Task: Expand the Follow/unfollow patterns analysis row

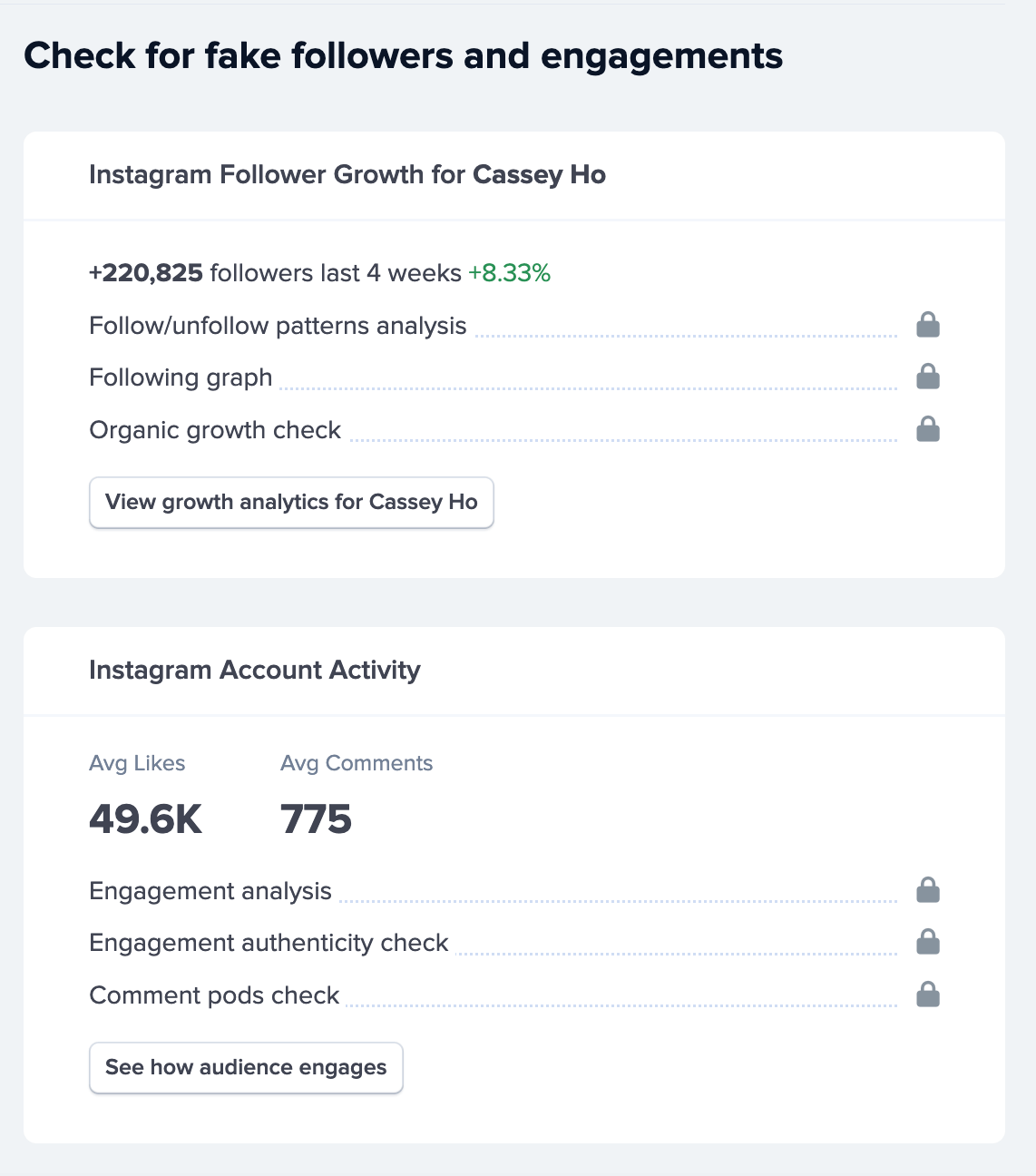Action: tap(277, 325)
